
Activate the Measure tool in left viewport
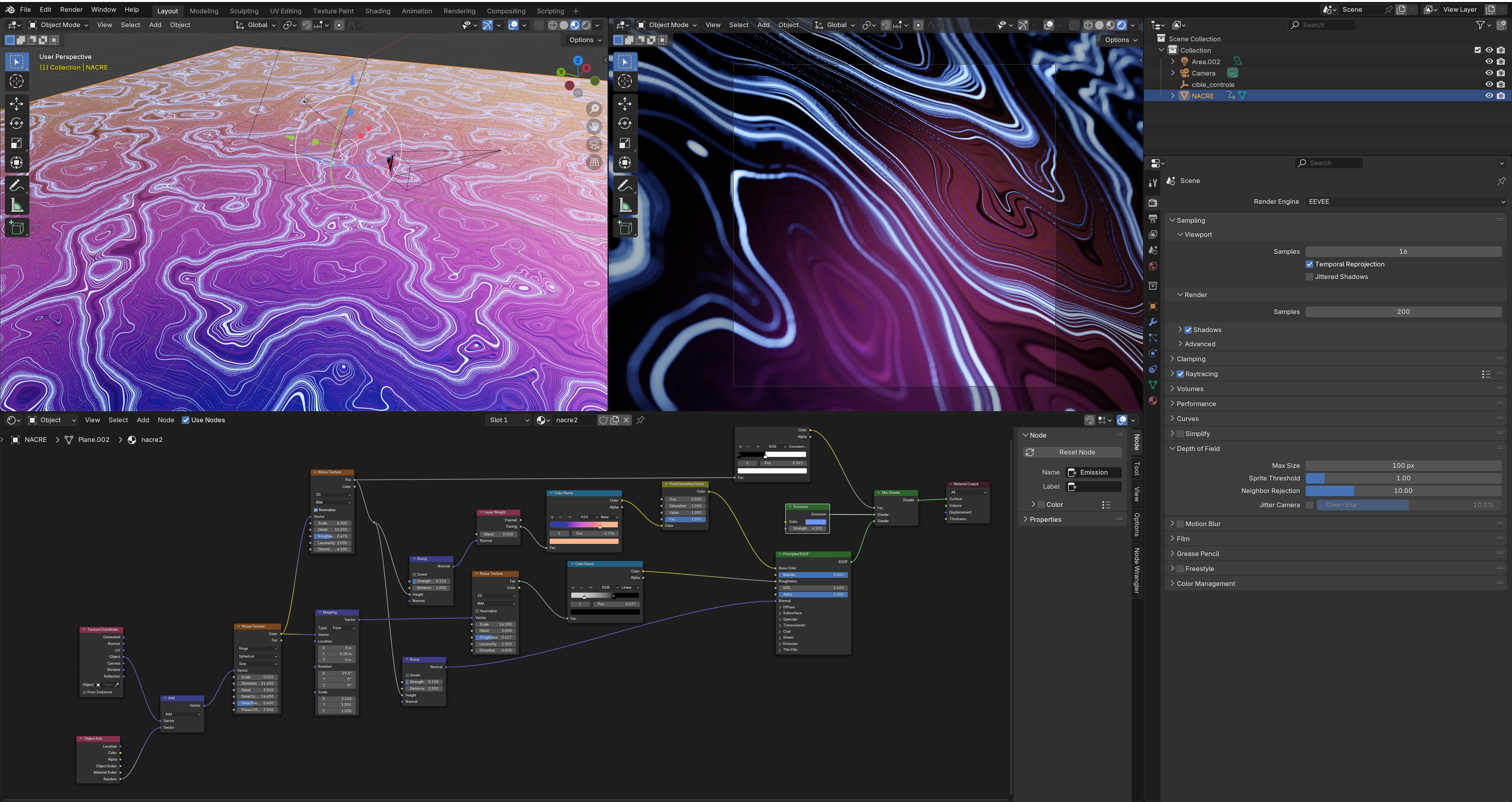pos(17,206)
